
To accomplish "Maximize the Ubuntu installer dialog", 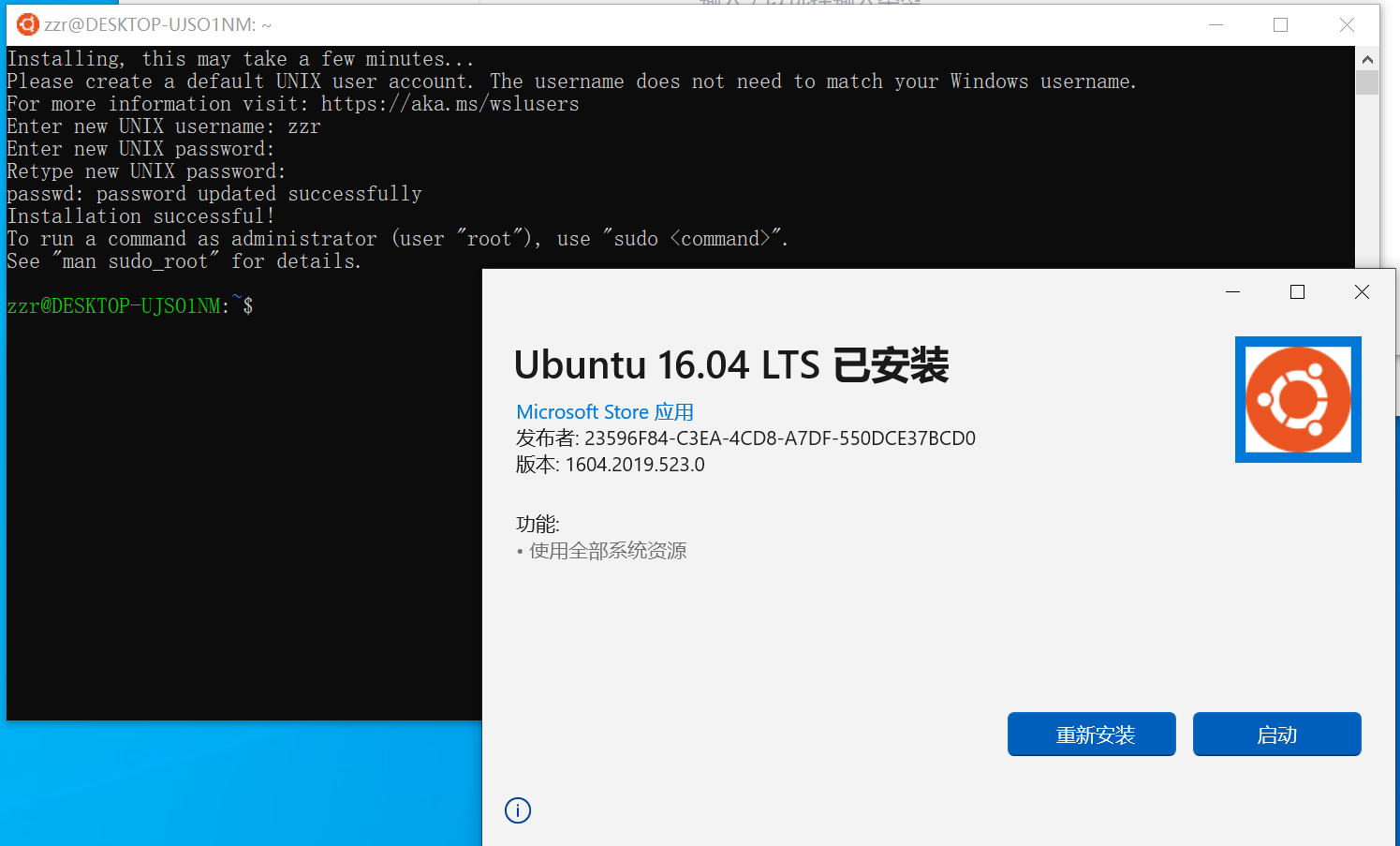I will tap(1297, 292).
